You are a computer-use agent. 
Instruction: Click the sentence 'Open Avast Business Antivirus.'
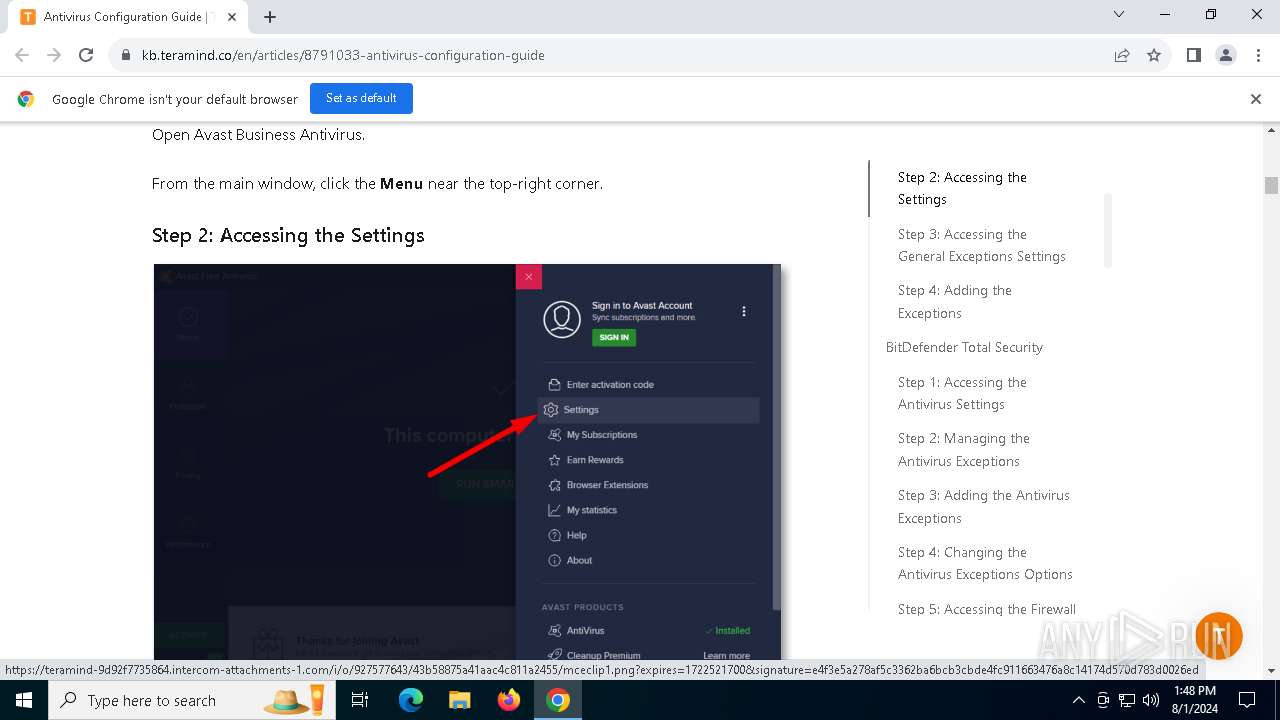(x=258, y=135)
